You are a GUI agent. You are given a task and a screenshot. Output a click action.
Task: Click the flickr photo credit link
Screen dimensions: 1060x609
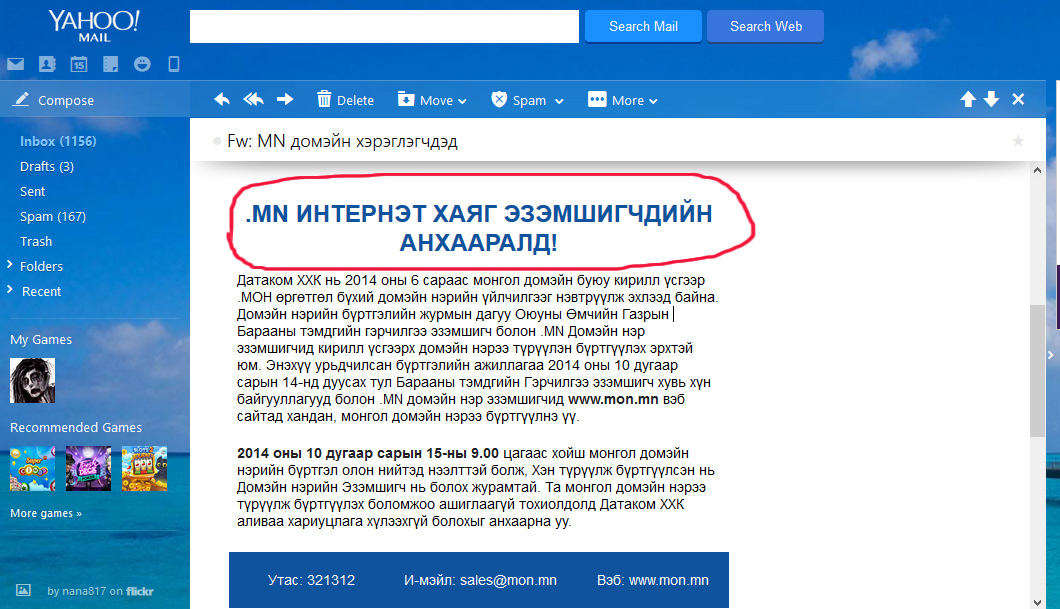click(140, 591)
